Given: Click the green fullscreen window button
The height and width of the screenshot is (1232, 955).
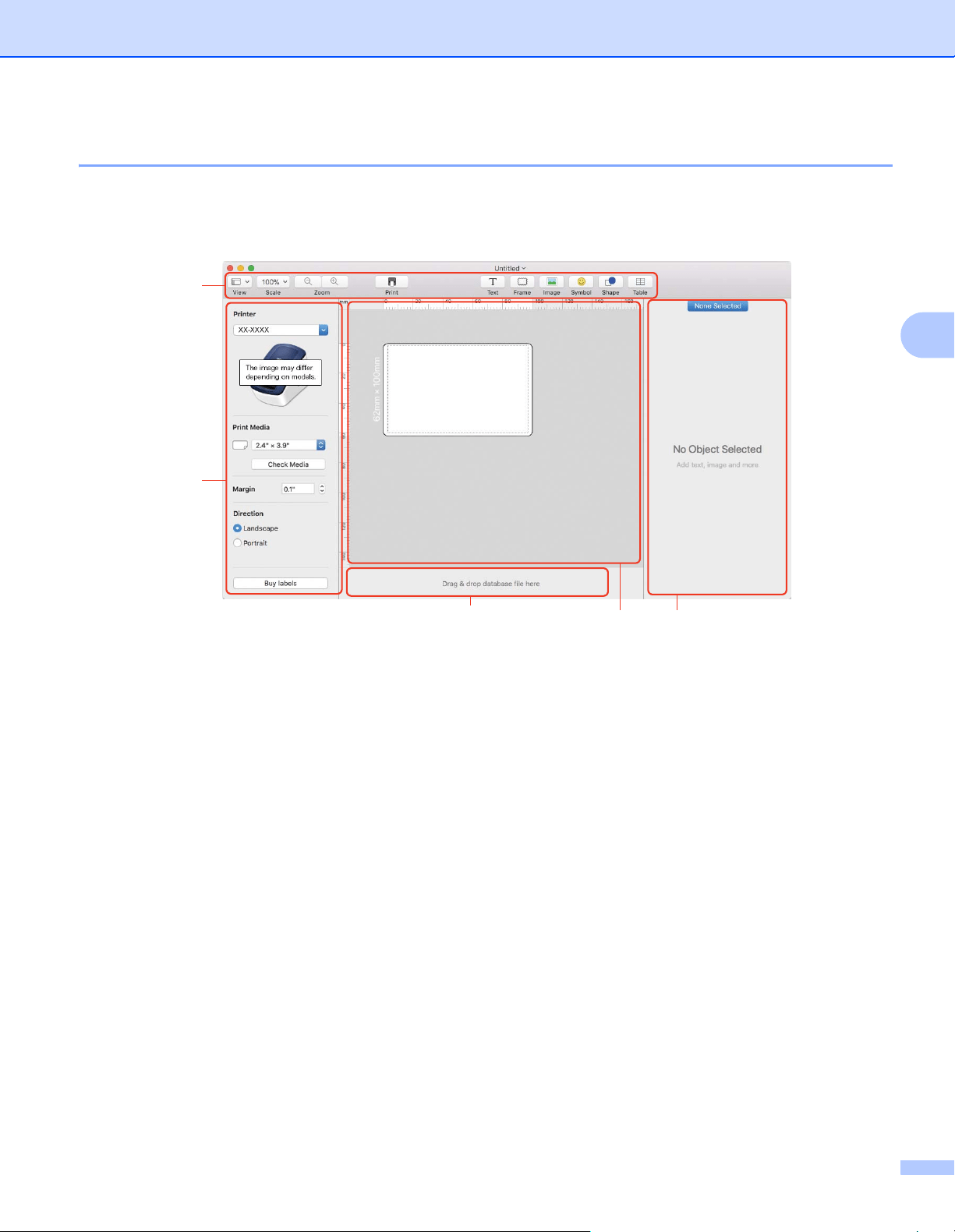Looking at the screenshot, I should [251, 268].
